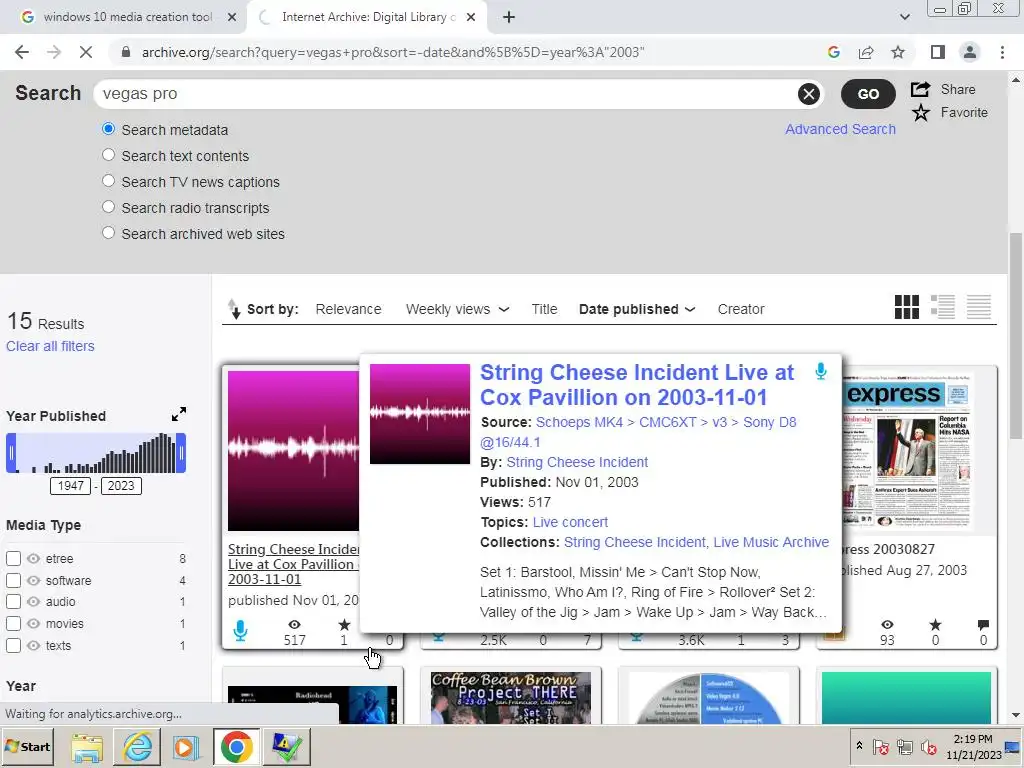Image resolution: width=1024 pixels, height=768 pixels.
Task: Click the left year range slider handle
Action: 11,453
